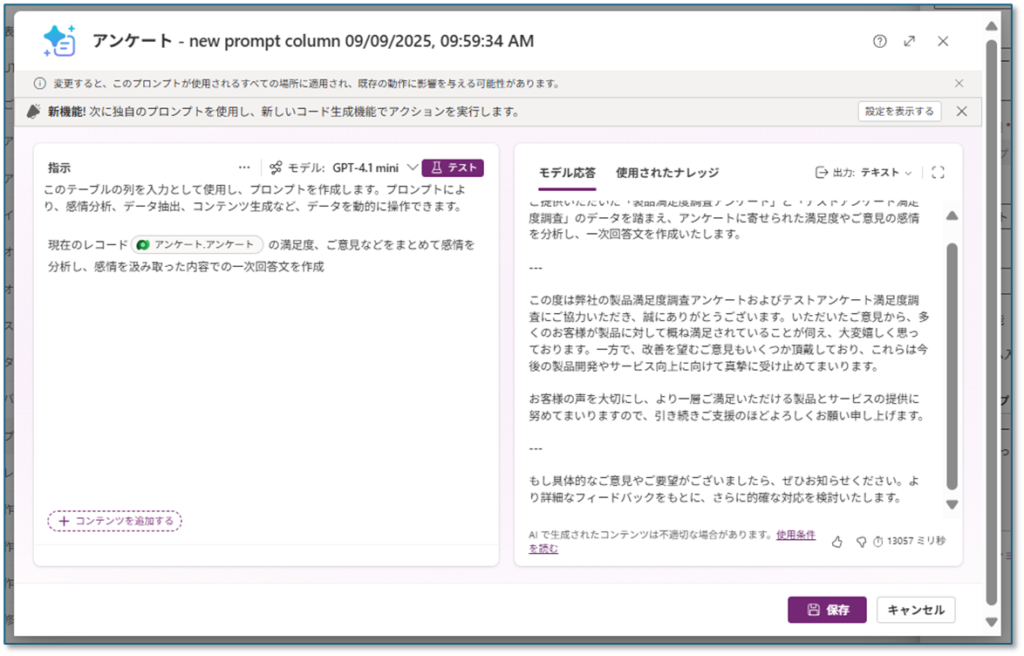Dismiss the change warning info banner
1024x656 pixels.
pyautogui.click(x=959, y=83)
